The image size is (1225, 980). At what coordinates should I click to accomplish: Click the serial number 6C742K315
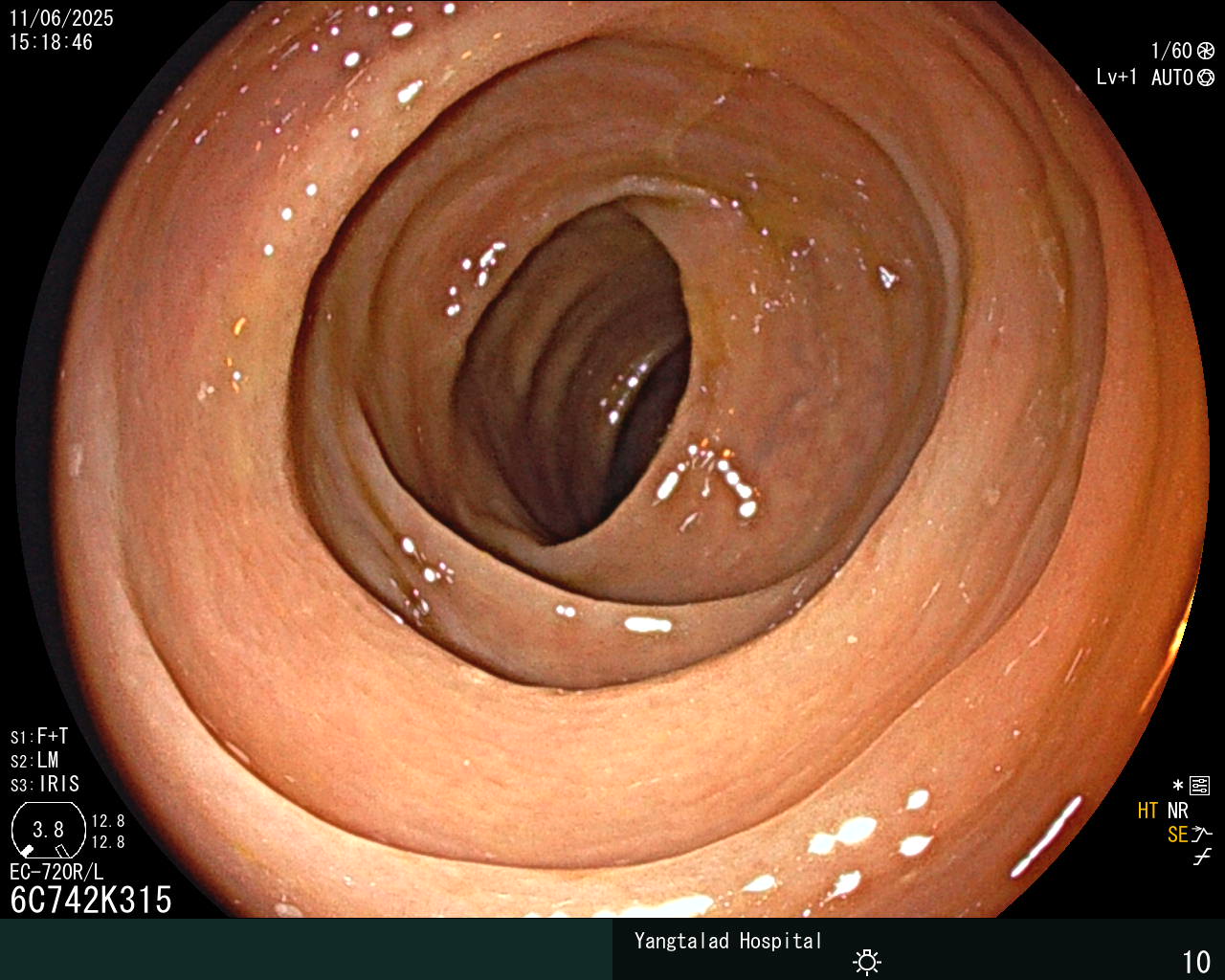point(91,900)
